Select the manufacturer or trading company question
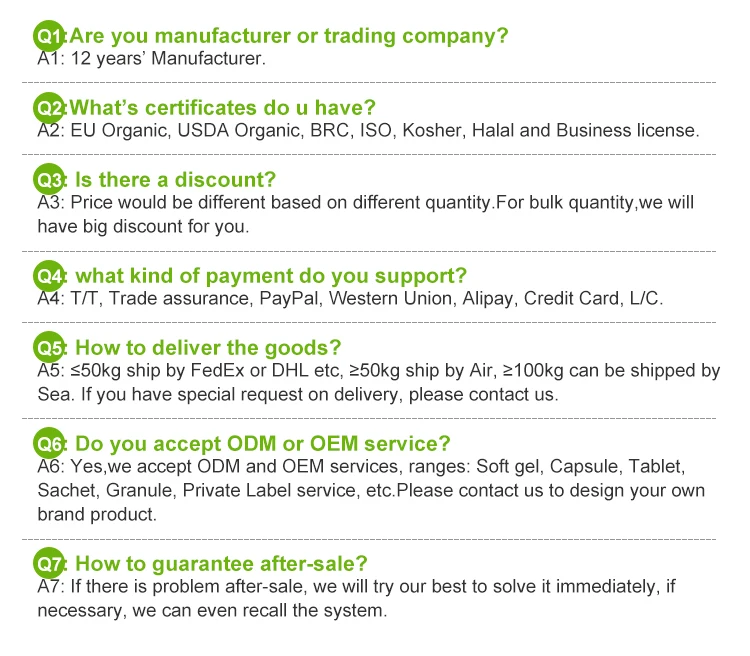This screenshot has width=750, height=656. coord(290,37)
